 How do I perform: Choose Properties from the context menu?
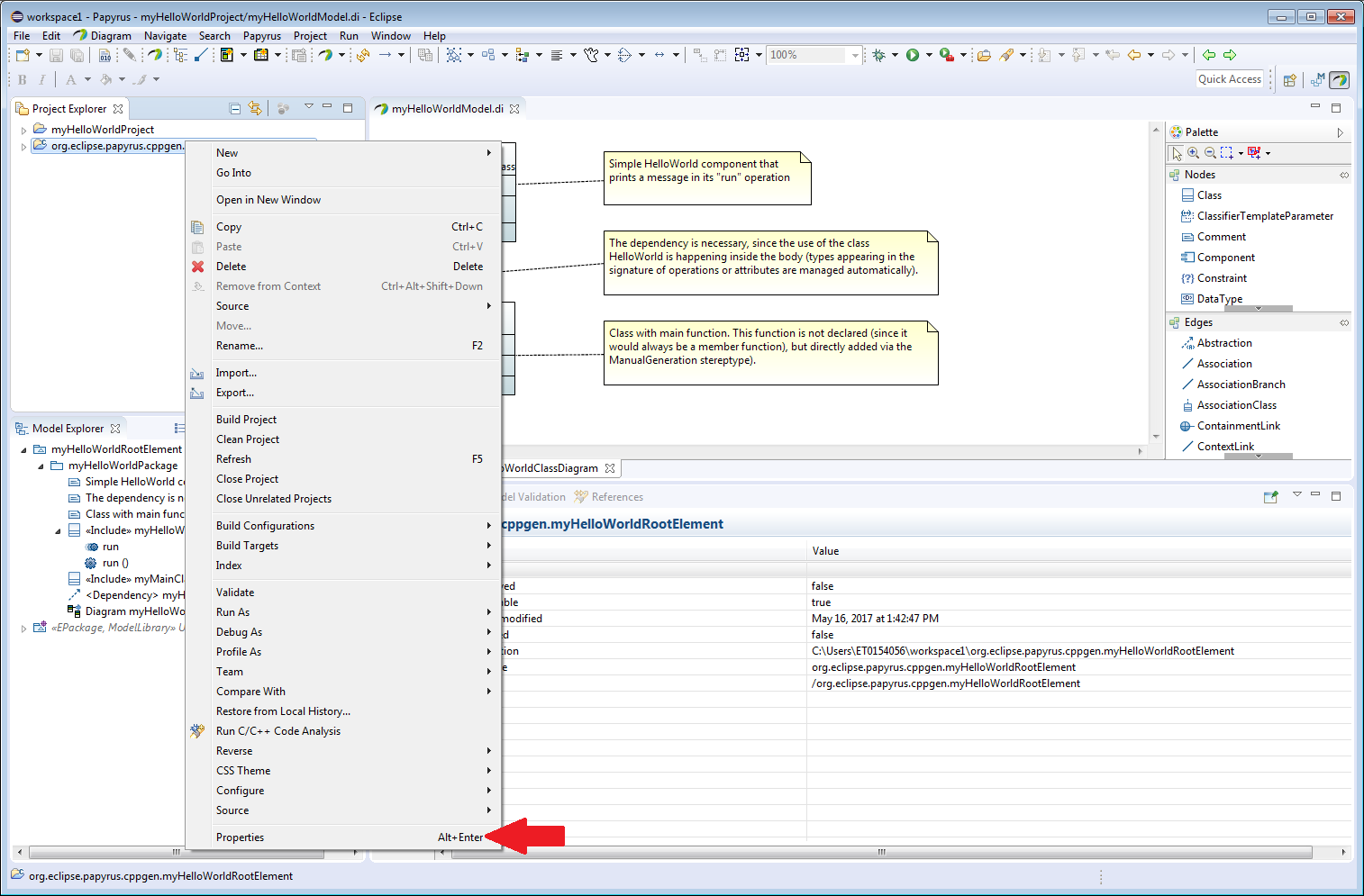(x=343, y=837)
